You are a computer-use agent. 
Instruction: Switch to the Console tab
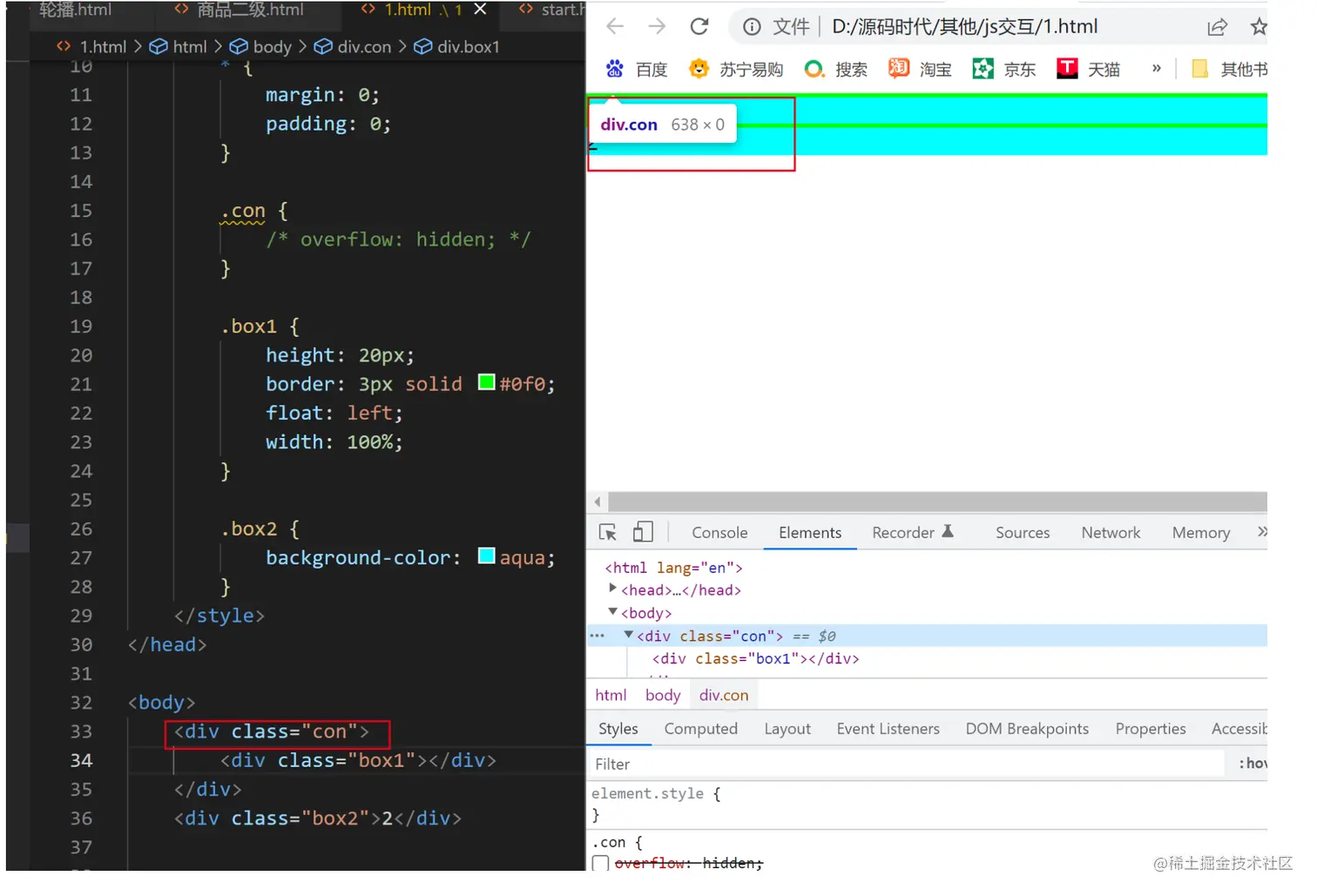click(719, 533)
